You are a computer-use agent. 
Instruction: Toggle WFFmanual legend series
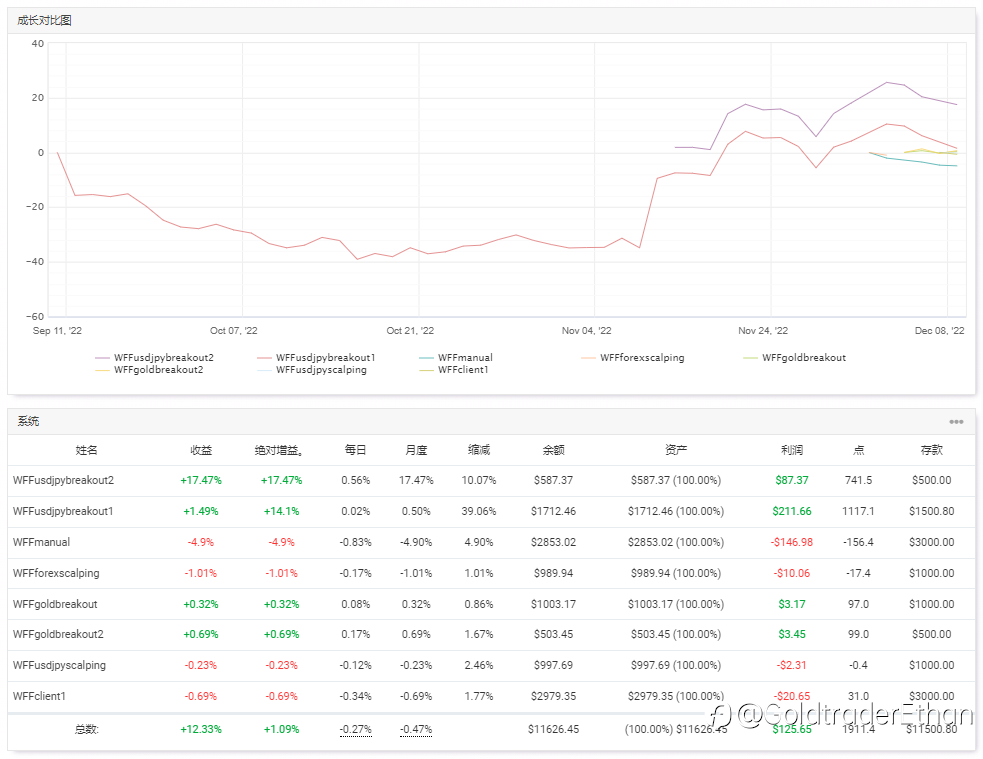[x=456, y=358]
